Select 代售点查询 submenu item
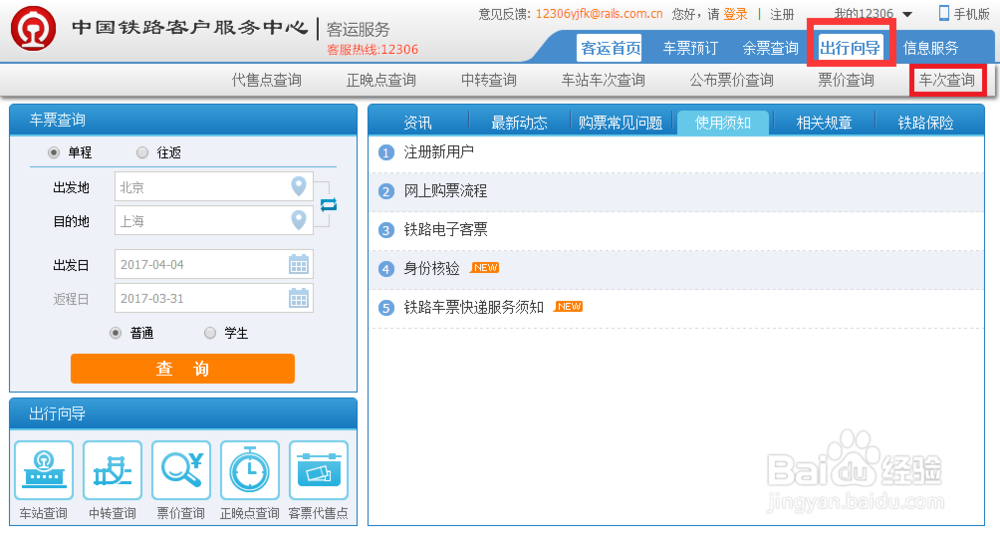 pyautogui.click(x=267, y=80)
